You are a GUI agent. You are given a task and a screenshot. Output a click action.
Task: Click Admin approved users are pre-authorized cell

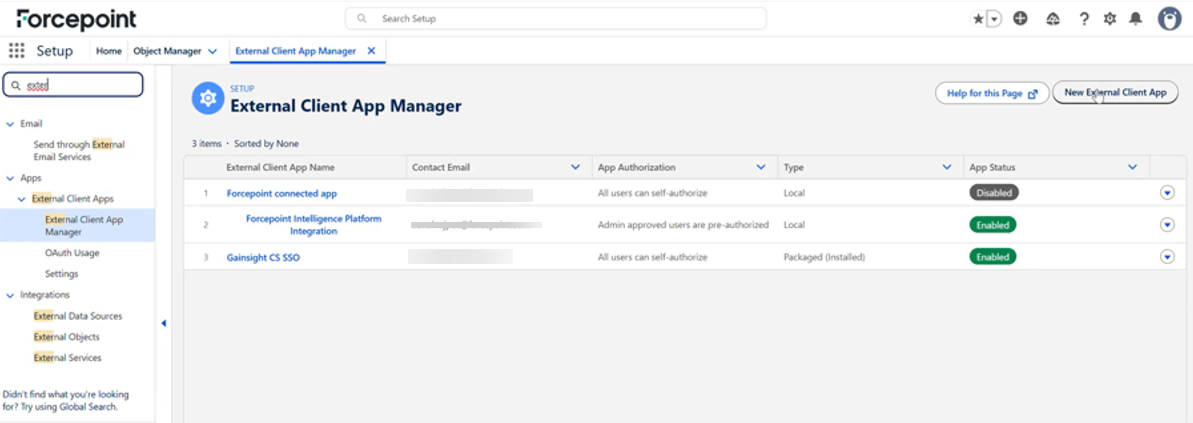click(683, 225)
